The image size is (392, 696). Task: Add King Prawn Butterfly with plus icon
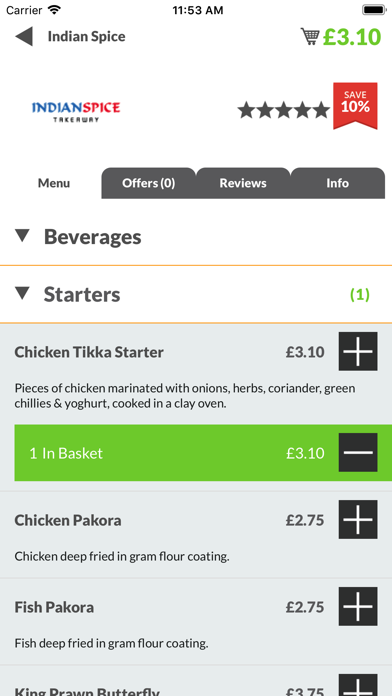pyautogui.click(x=358, y=685)
